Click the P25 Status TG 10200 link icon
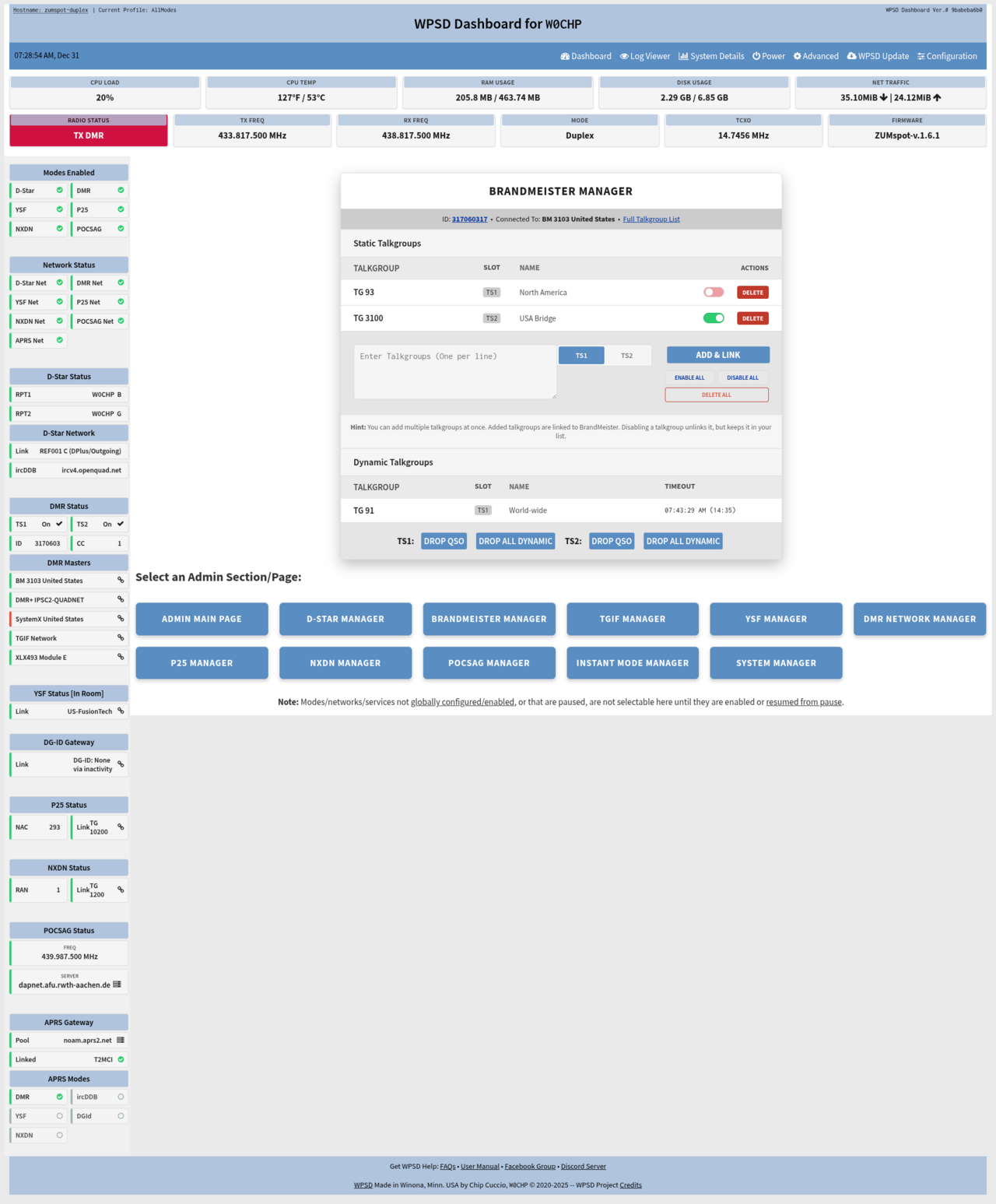 tap(121, 827)
